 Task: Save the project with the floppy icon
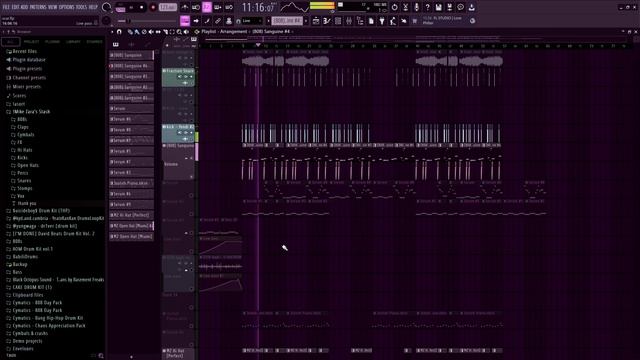coord(438,7)
